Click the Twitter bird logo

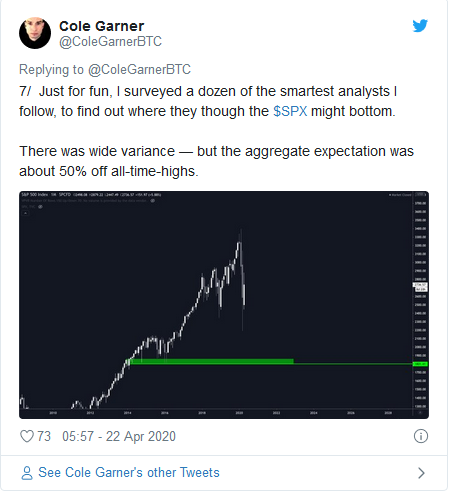pyautogui.click(x=420, y=26)
